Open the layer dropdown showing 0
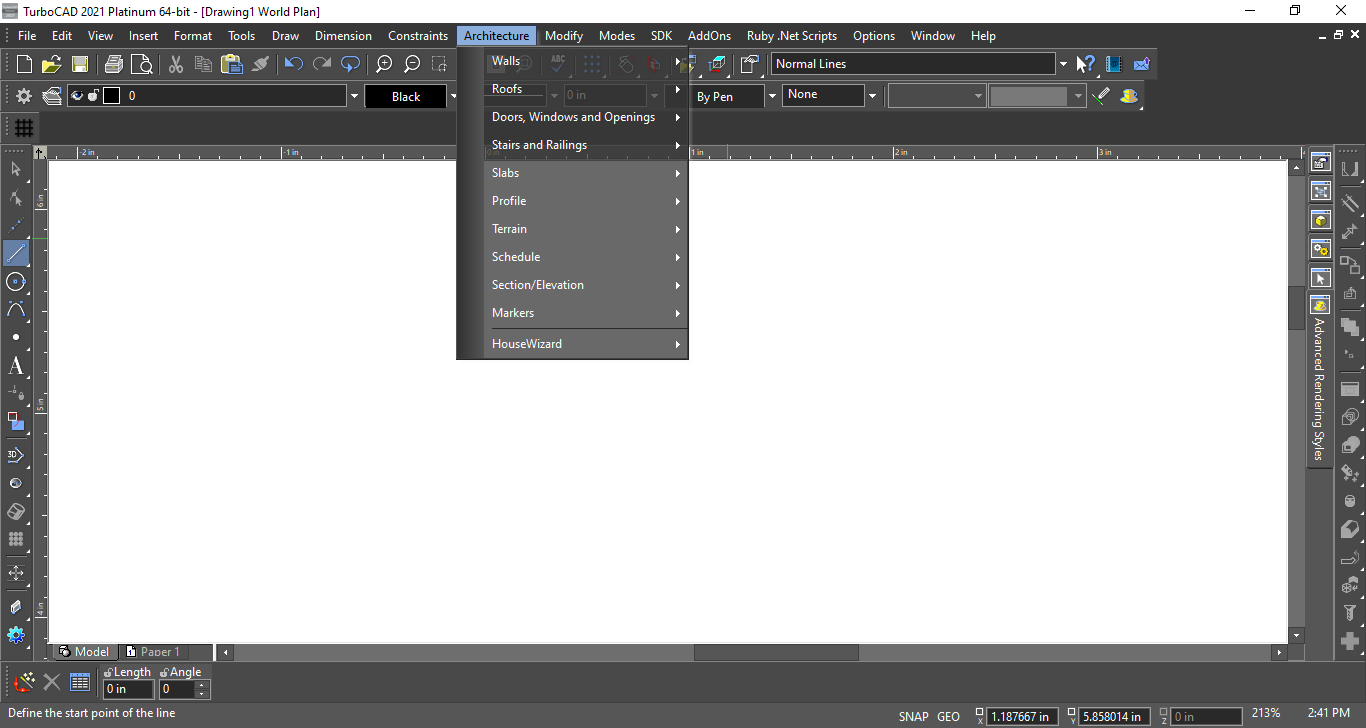The image size is (1366, 728). 354,97
